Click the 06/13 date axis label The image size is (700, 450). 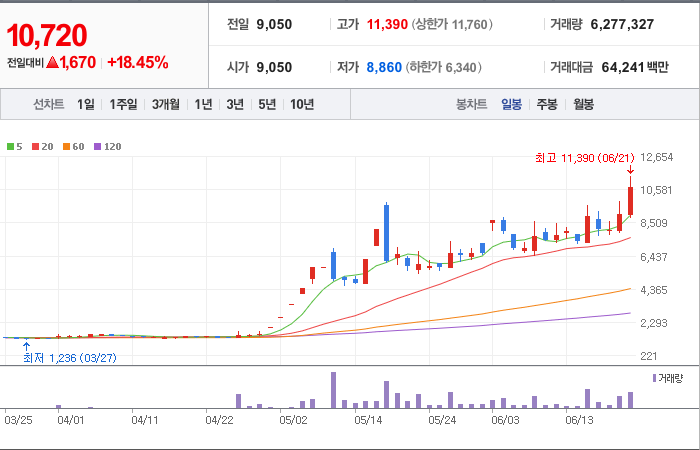coord(579,421)
